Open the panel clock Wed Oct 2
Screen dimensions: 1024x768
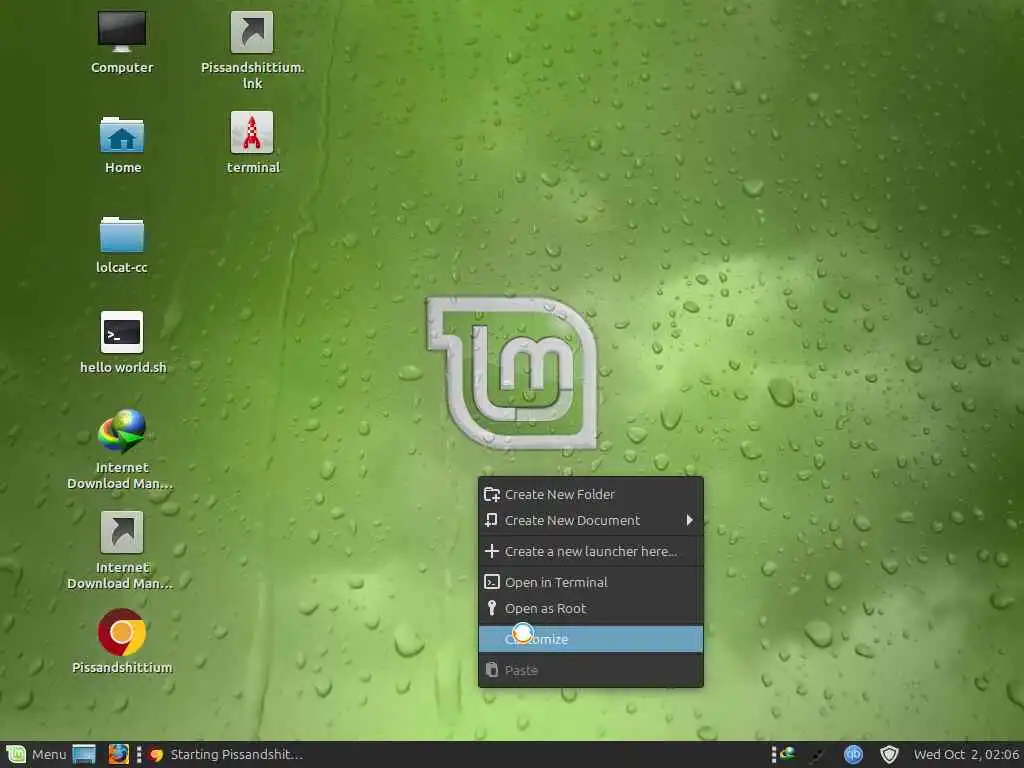[966, 754]
